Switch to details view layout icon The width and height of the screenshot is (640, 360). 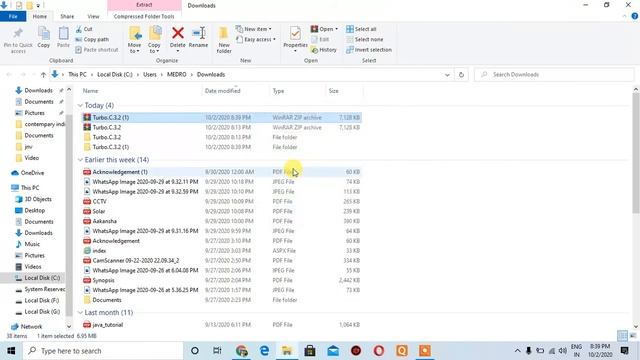click(x=622, y=336)
